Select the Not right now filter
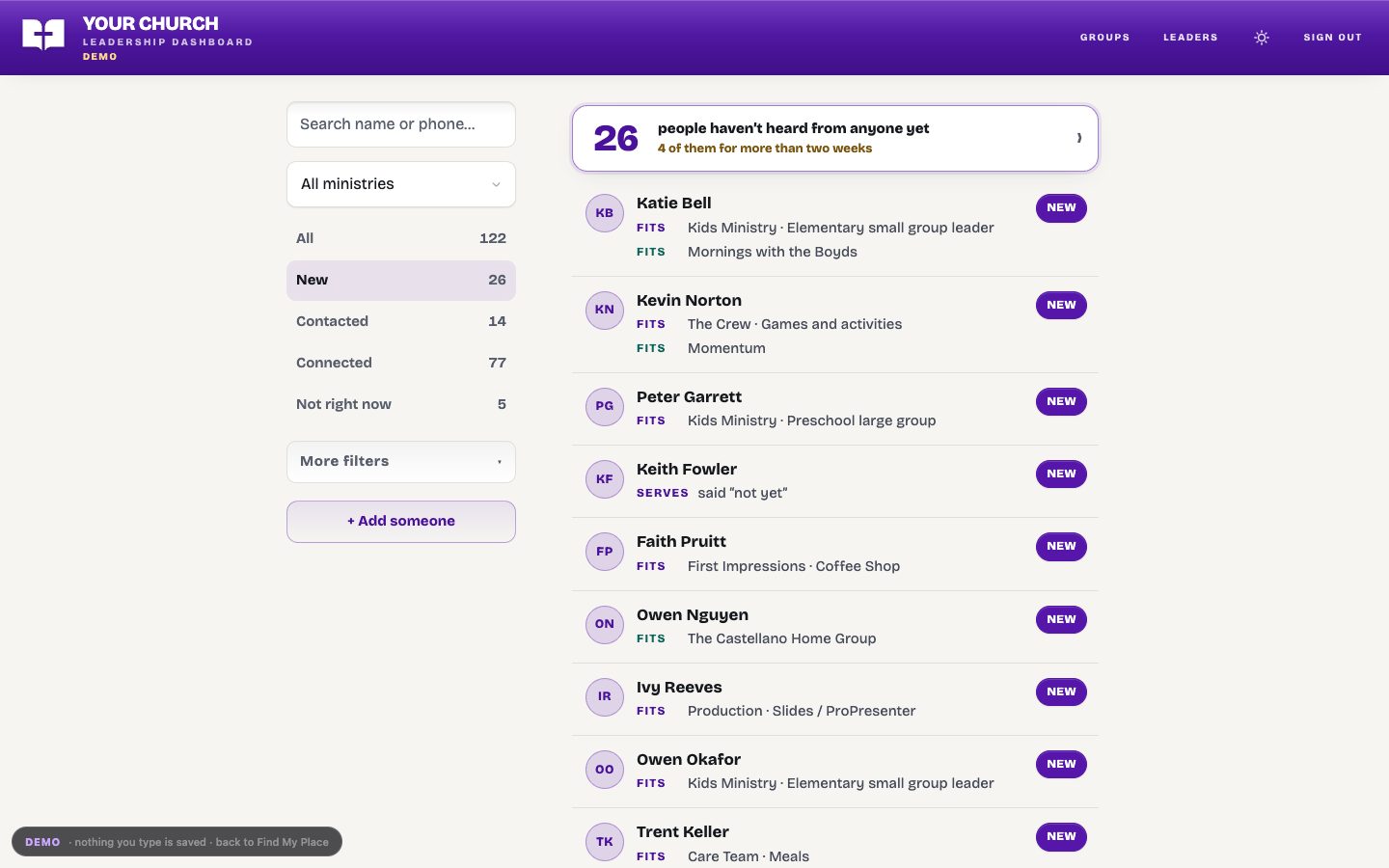This screenshot has width=1389, height=868. pos(401,404)
